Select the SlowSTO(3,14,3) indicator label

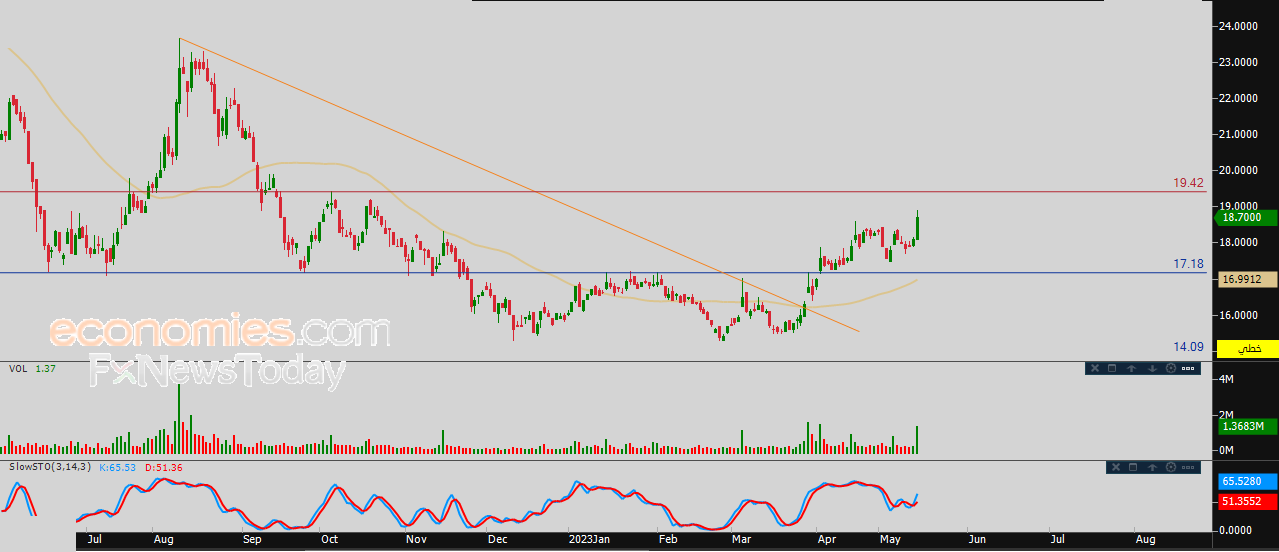[50, 467]
